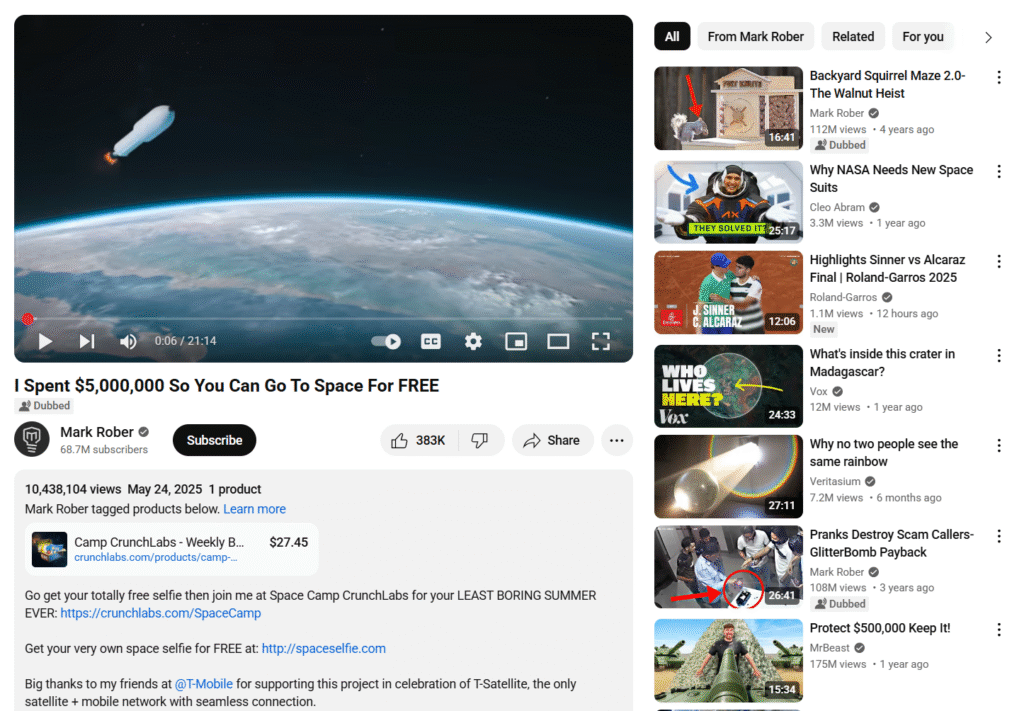Select the Related filter chip
The width and height of the screenshot is (1024, 711).
click(853, 36)
